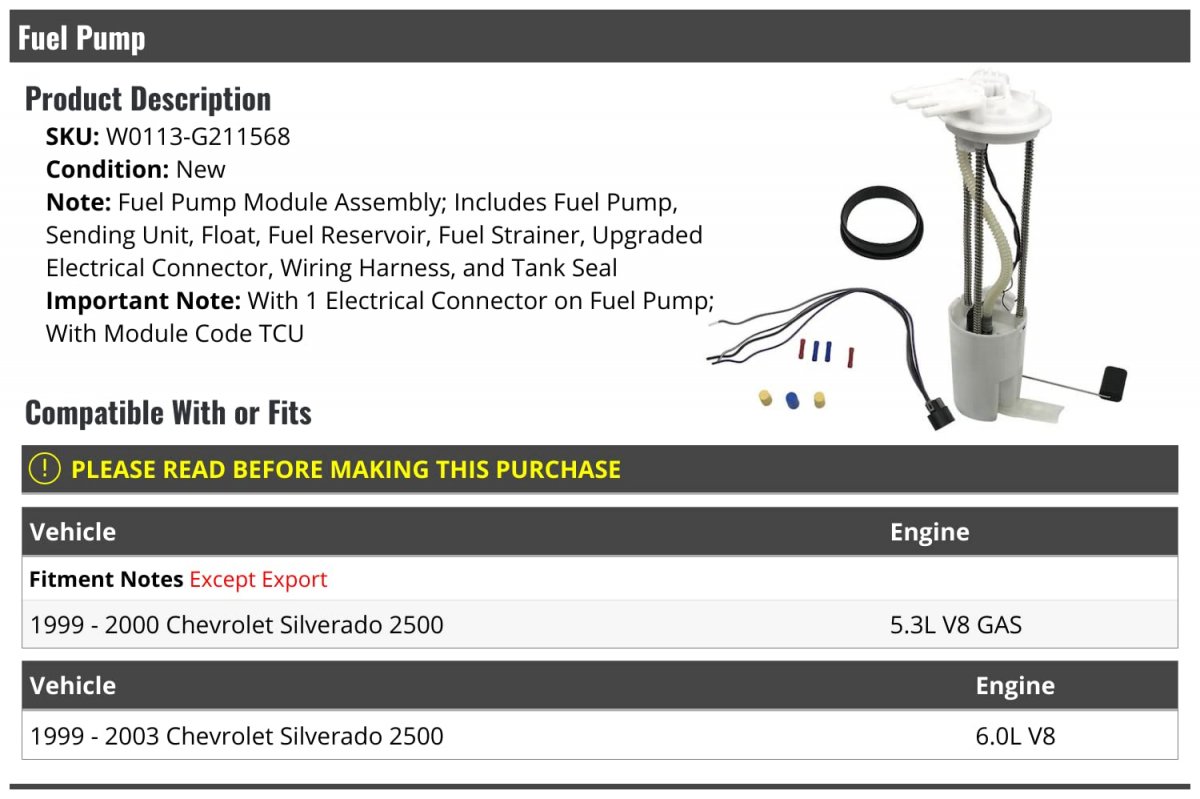
Task: Click the blue butt connector cap
Action: pyautogui.click(x=792, y=400)
